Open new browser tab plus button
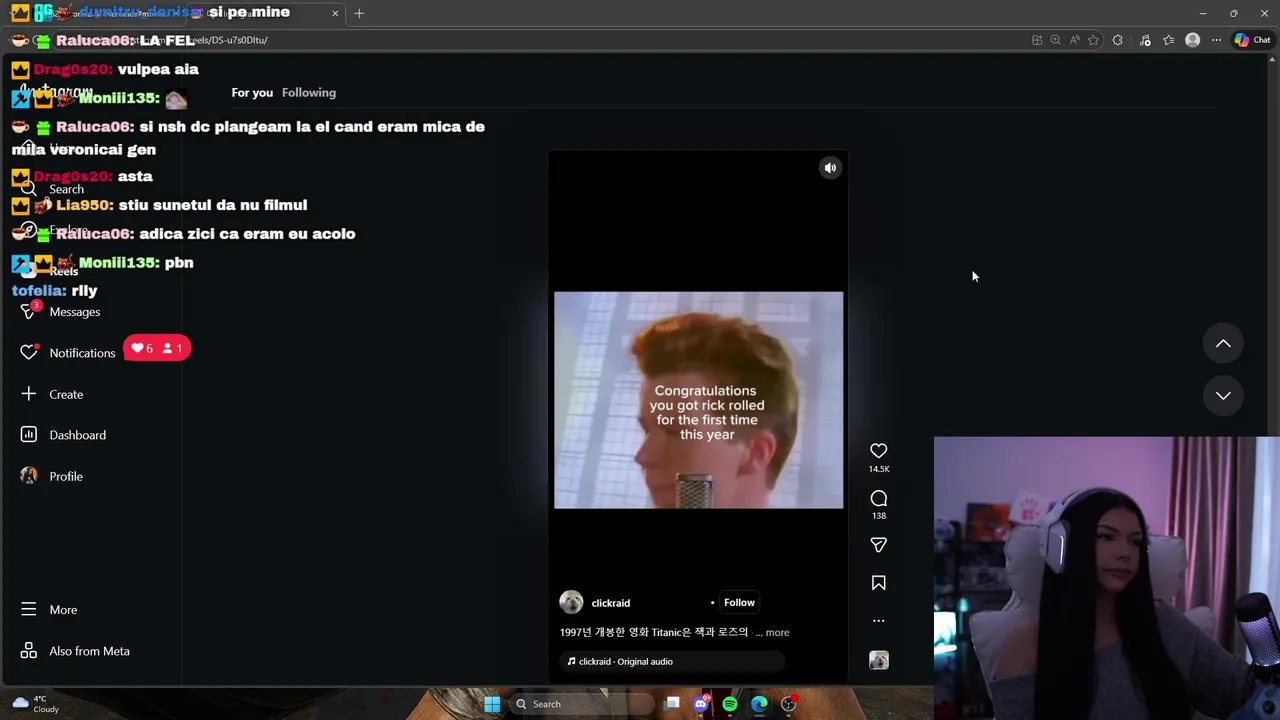Screen dimensions: 1280x720 [359, 13]
